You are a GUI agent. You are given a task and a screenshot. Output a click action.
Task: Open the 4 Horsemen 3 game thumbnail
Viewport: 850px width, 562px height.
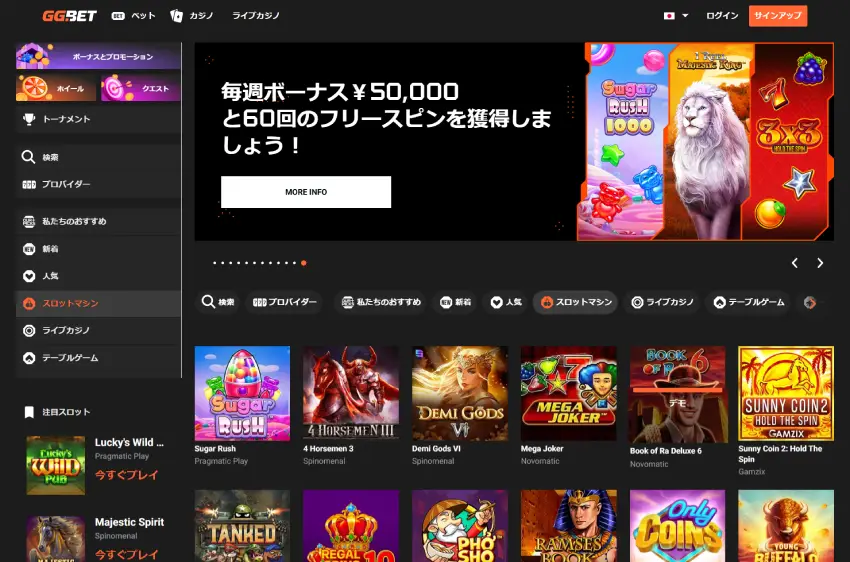click(351, 393)
